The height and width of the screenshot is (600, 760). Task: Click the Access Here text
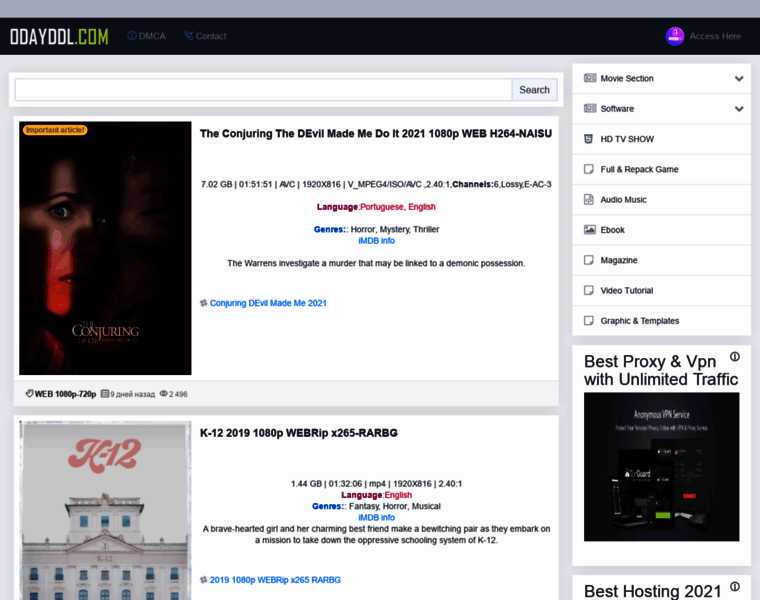[x=715, y=36]
